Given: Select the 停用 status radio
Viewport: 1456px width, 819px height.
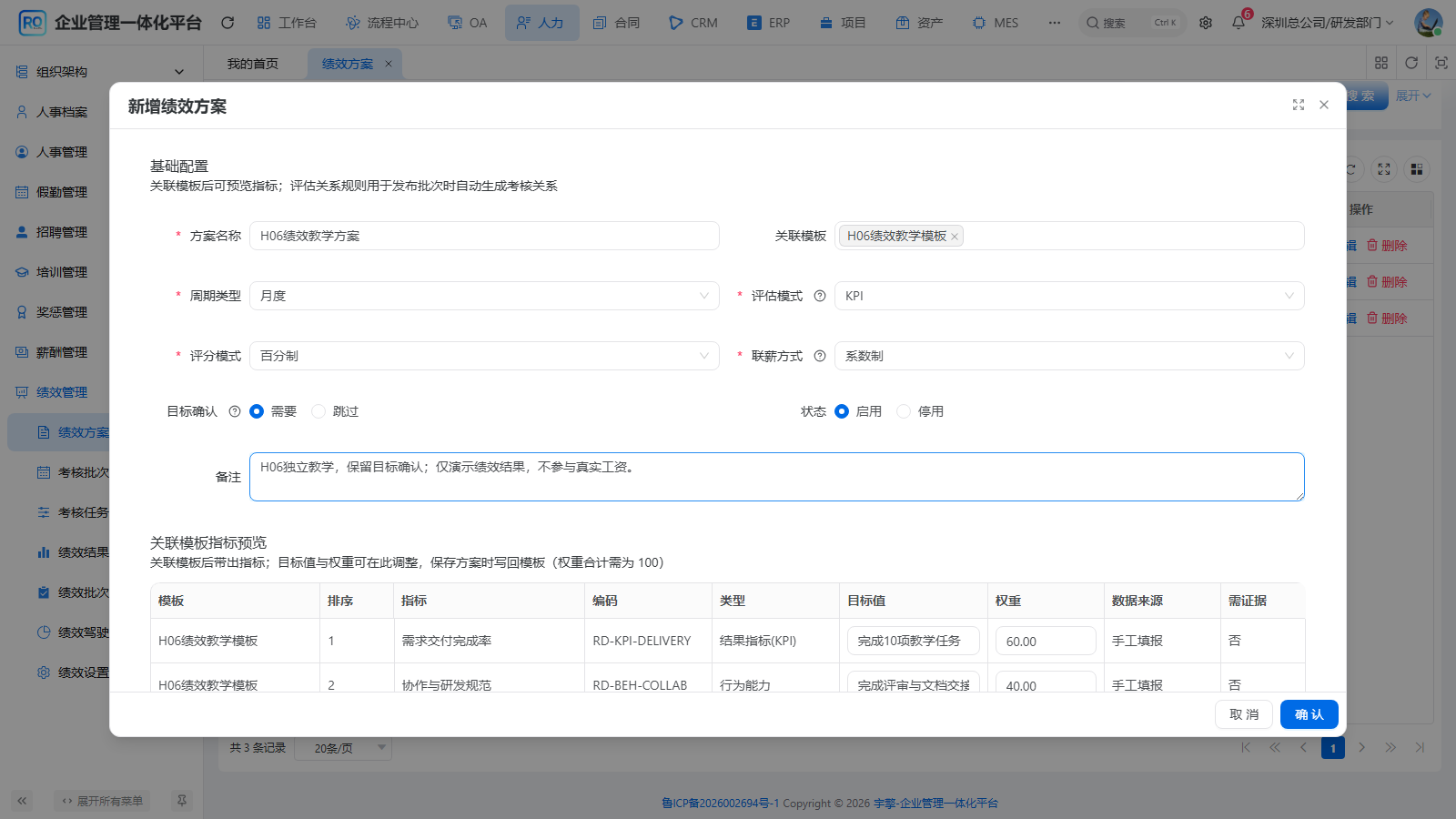Looking at the screenshot, I should [x=904, y=411].
